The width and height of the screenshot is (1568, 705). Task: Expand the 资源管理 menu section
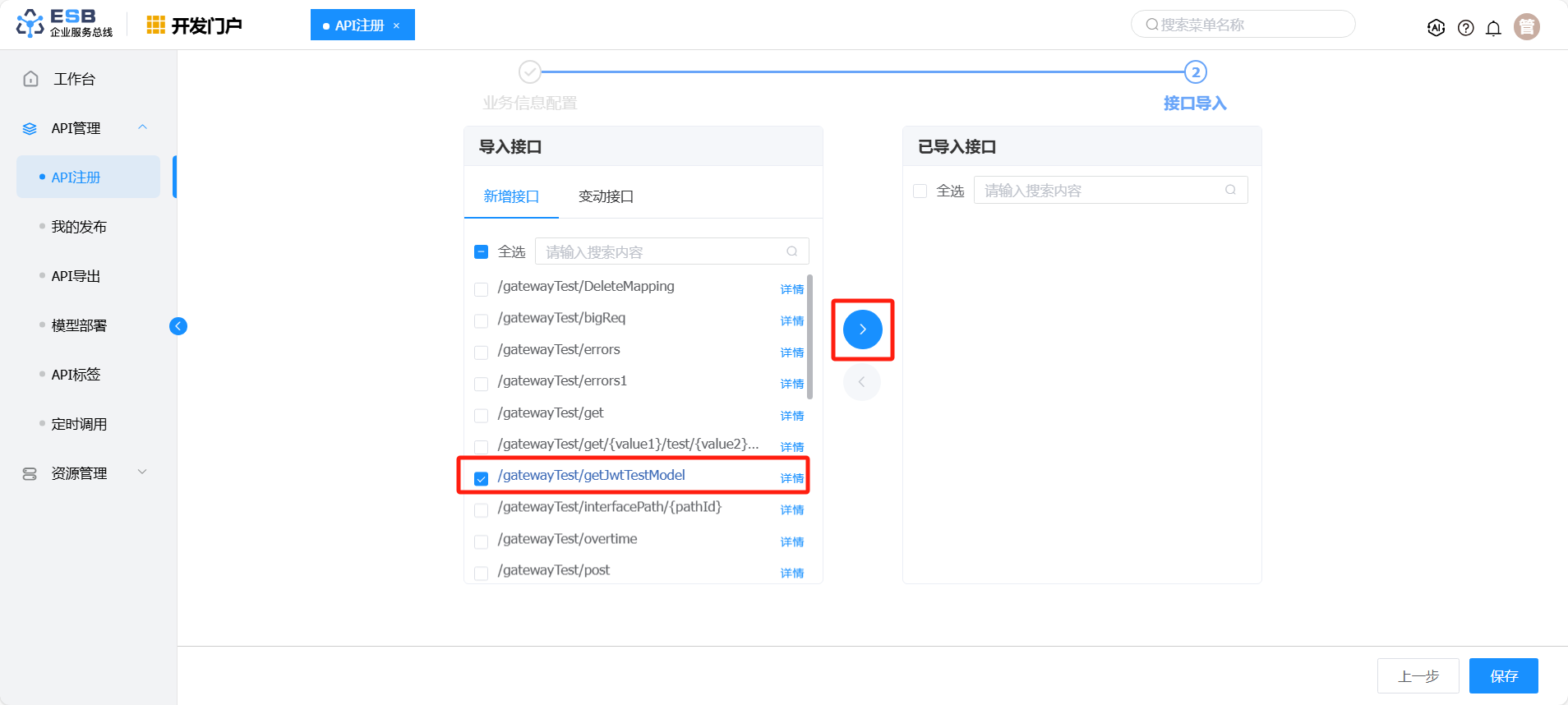(142, 472)
